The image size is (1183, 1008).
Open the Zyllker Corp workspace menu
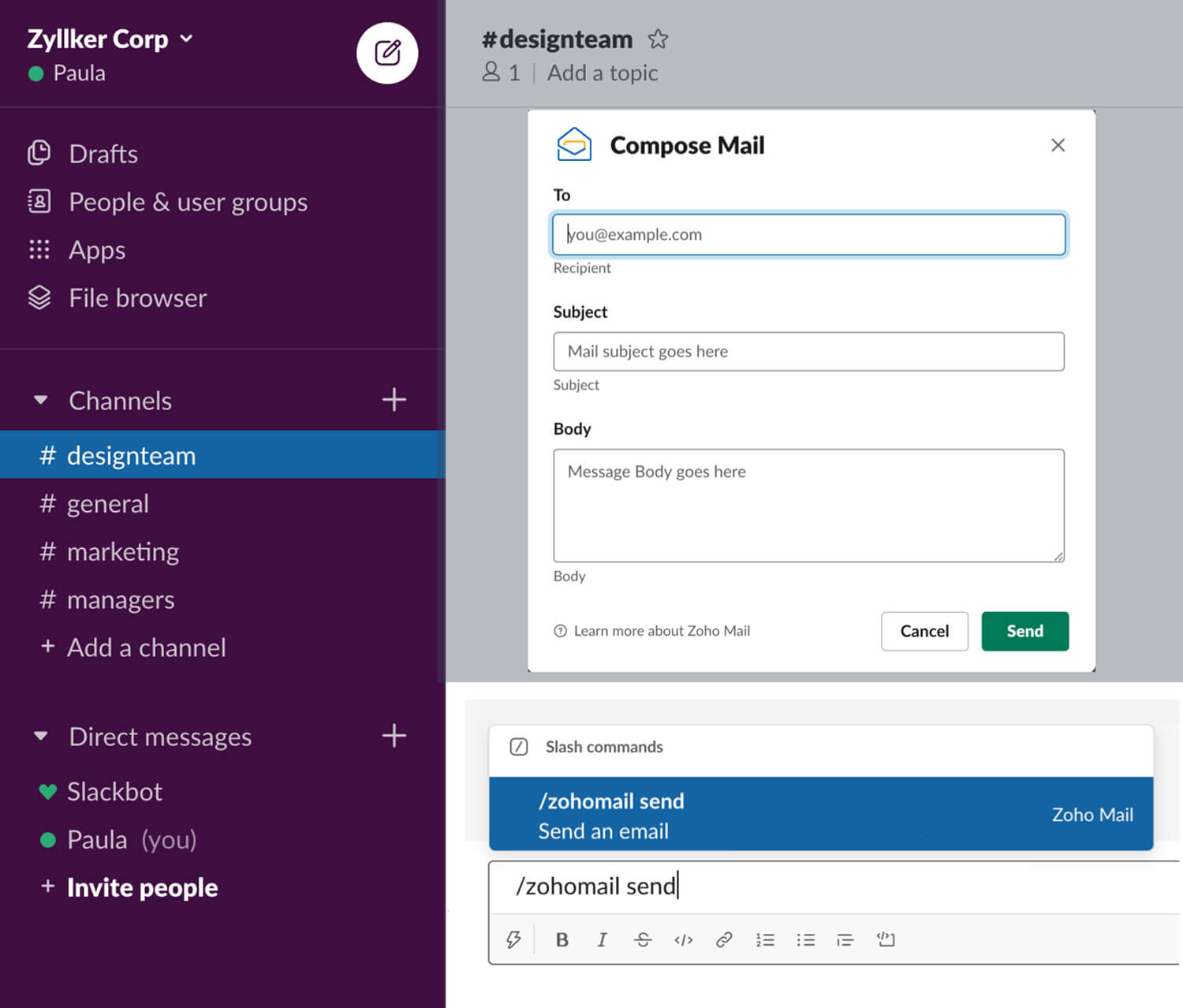(110, 39)
